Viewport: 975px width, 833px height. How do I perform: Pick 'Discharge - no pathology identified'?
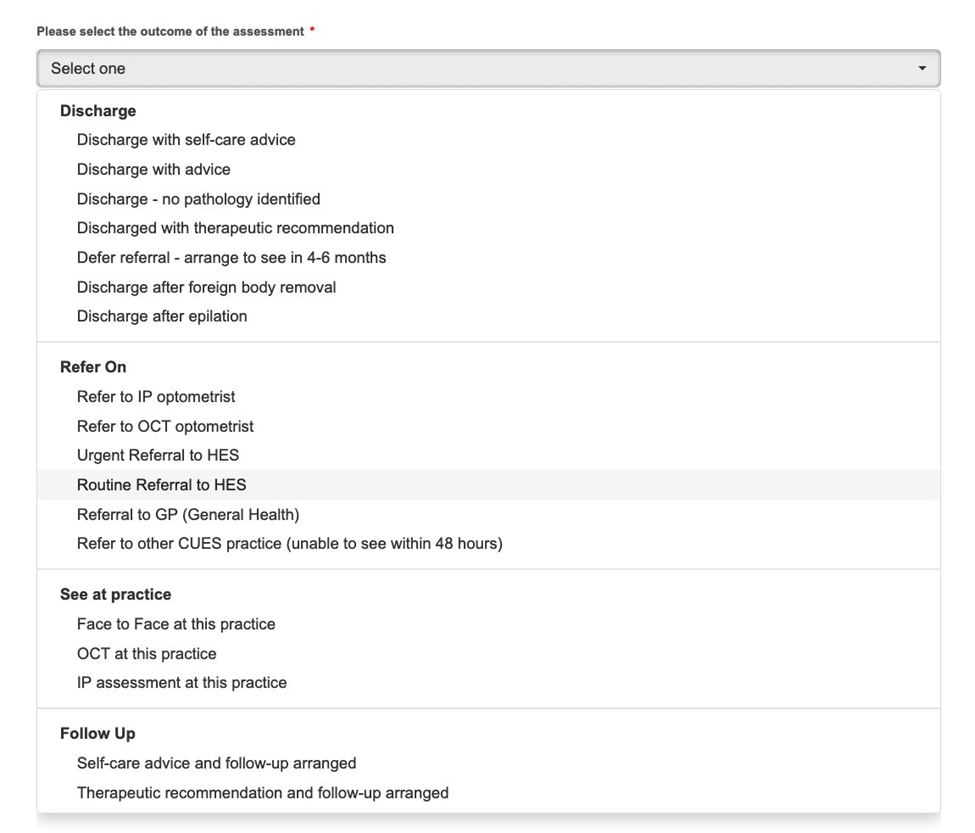tap(488, 199)
